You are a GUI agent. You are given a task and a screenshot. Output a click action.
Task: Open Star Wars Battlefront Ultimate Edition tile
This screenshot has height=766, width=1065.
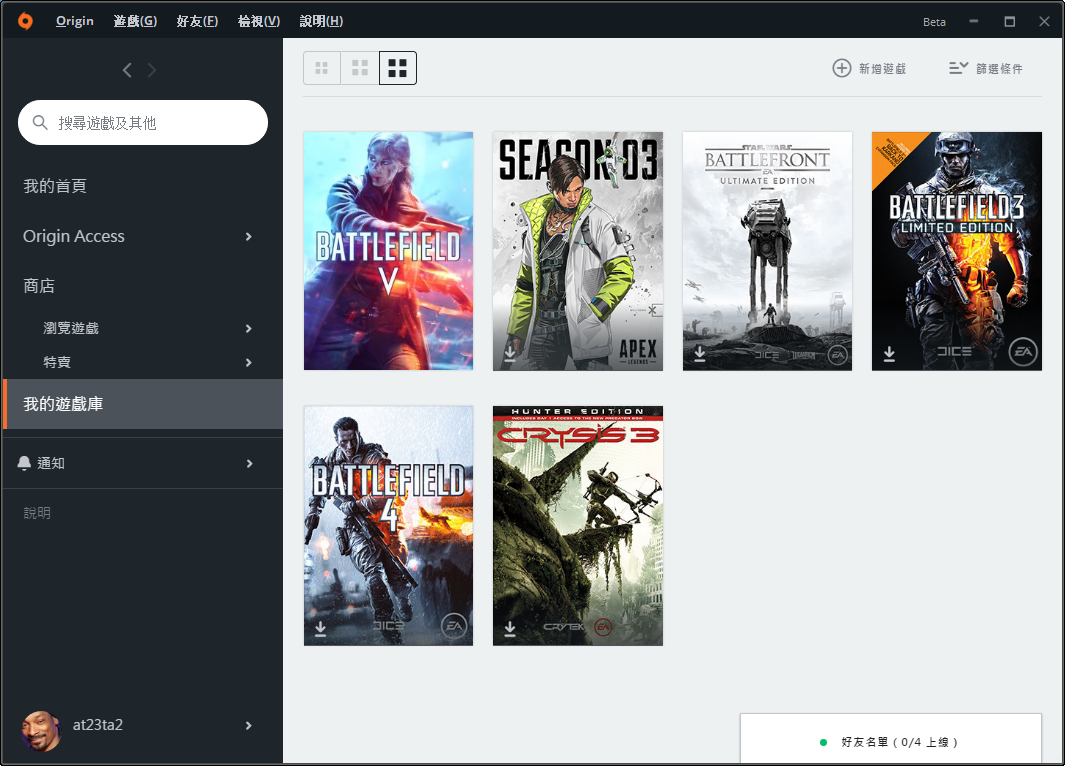768,251
